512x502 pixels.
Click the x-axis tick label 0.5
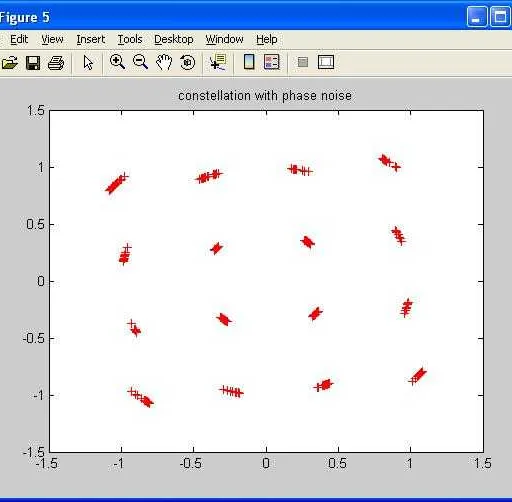point(337,463)
